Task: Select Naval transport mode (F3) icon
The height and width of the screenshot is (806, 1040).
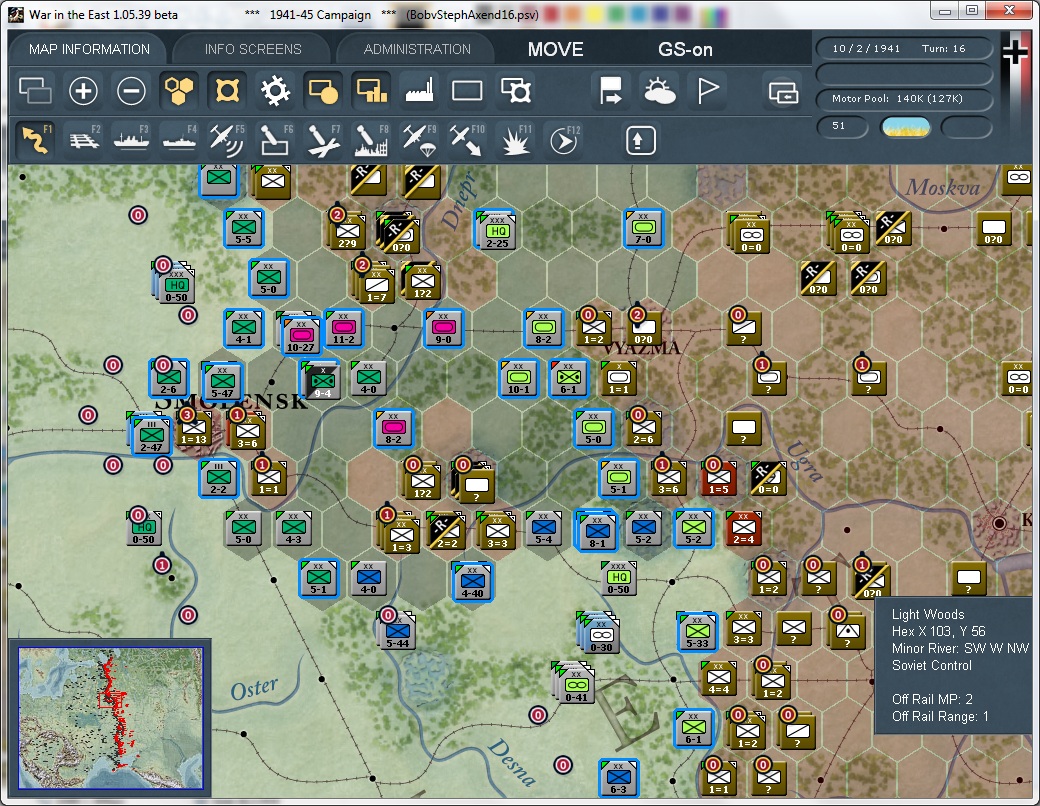Action: 131,139
